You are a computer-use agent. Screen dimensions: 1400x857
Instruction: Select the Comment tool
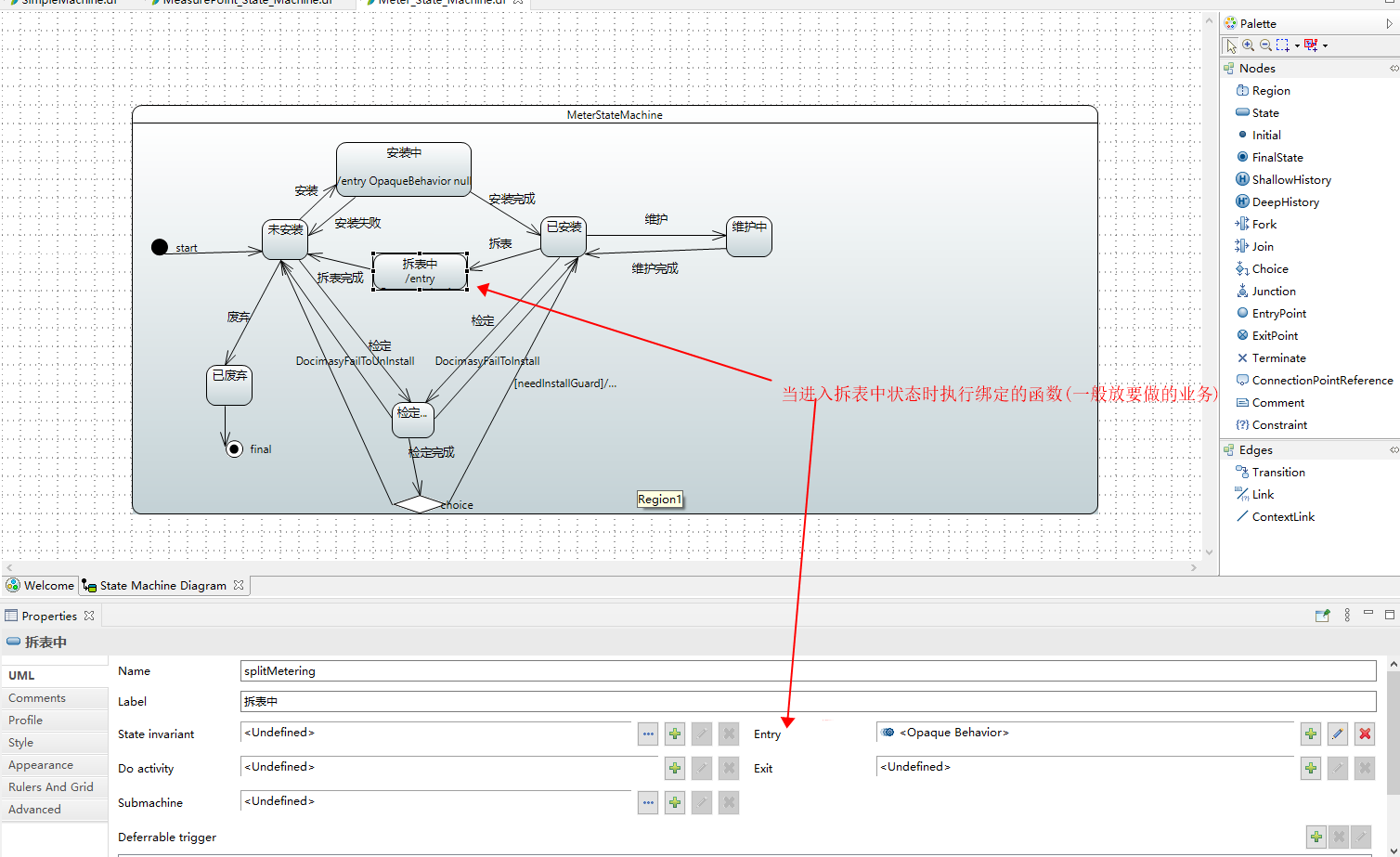pyautogui.click(x=1270, y=402)
